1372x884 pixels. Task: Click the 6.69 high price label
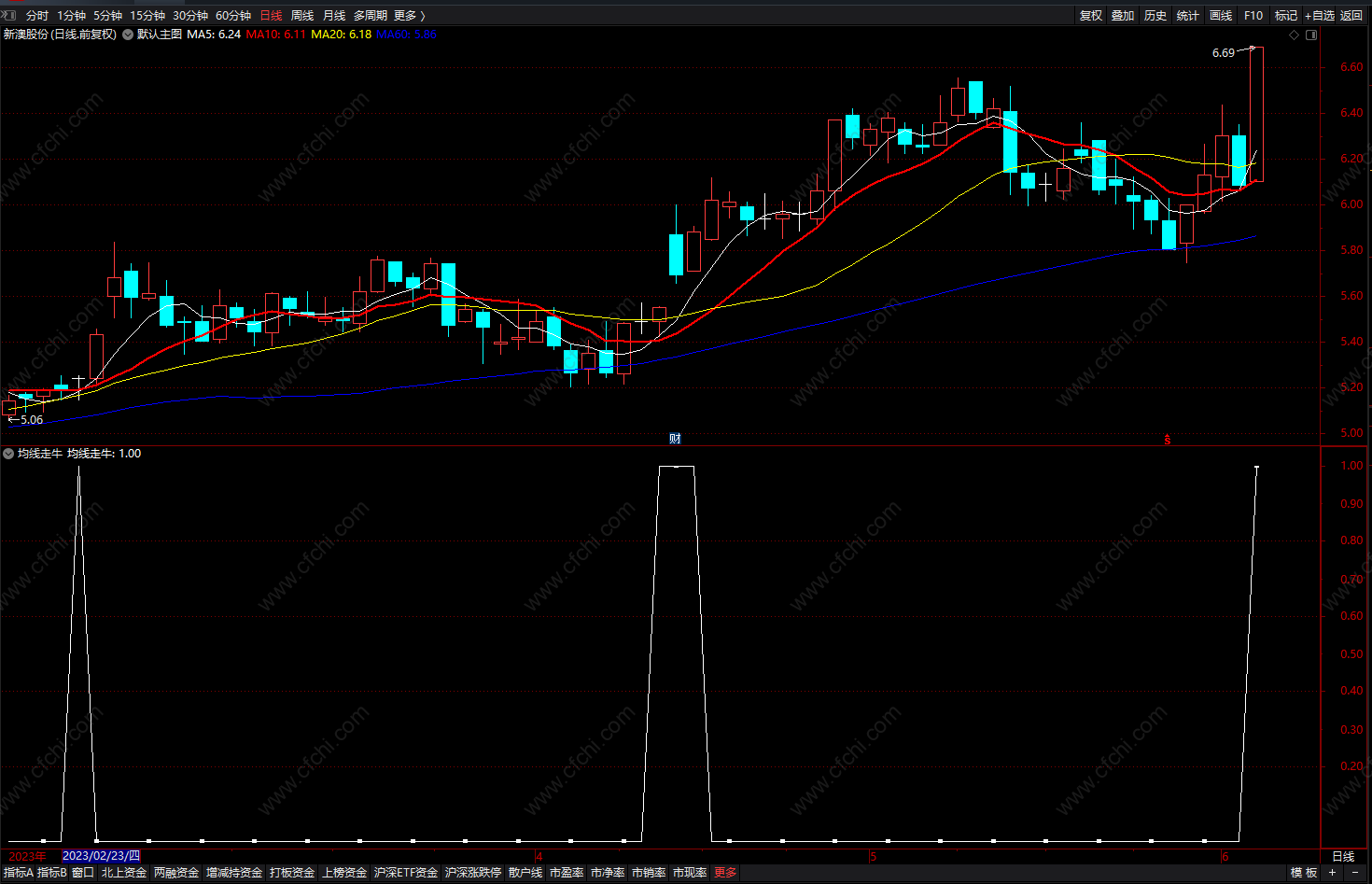tap(1224, 53)
